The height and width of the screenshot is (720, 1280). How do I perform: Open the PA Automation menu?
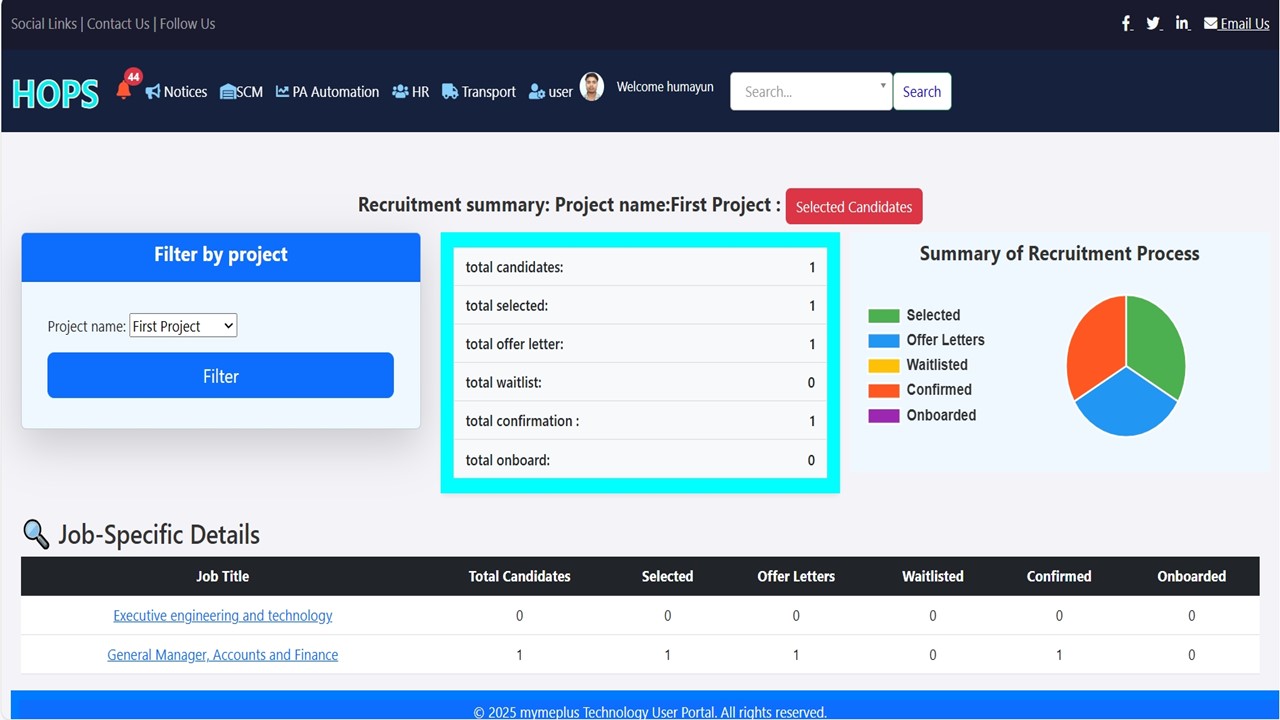(x=328, y=92)
